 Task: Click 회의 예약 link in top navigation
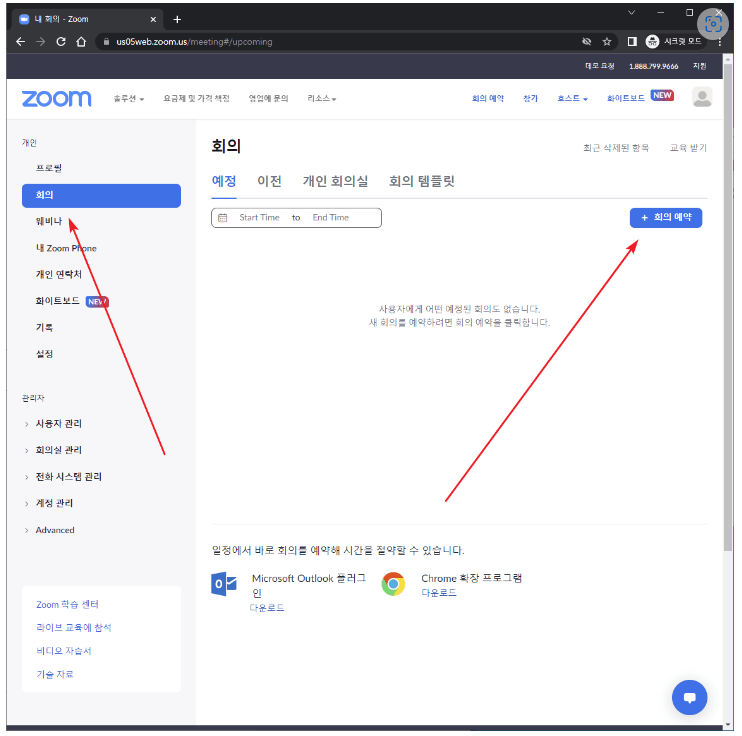(x=487, y=98)
